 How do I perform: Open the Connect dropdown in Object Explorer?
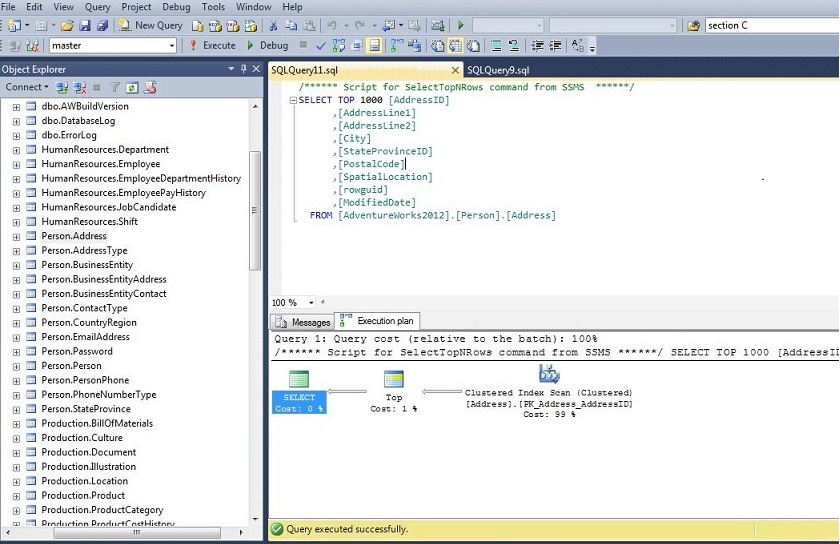pos(27,88)
